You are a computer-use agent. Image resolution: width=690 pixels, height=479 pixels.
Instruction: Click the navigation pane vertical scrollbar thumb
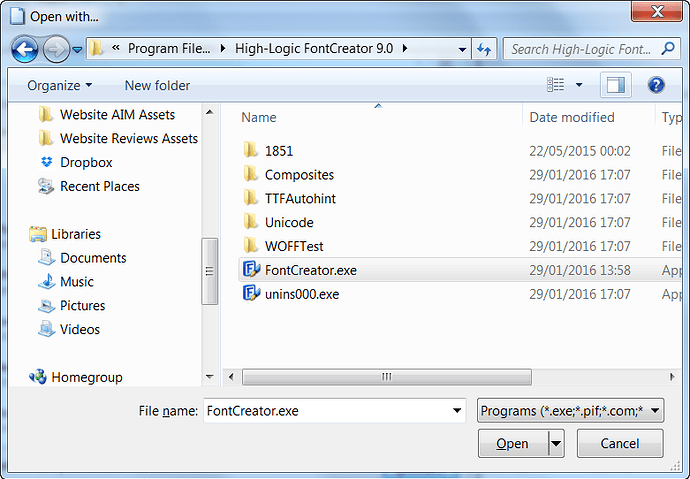[209, 271]
